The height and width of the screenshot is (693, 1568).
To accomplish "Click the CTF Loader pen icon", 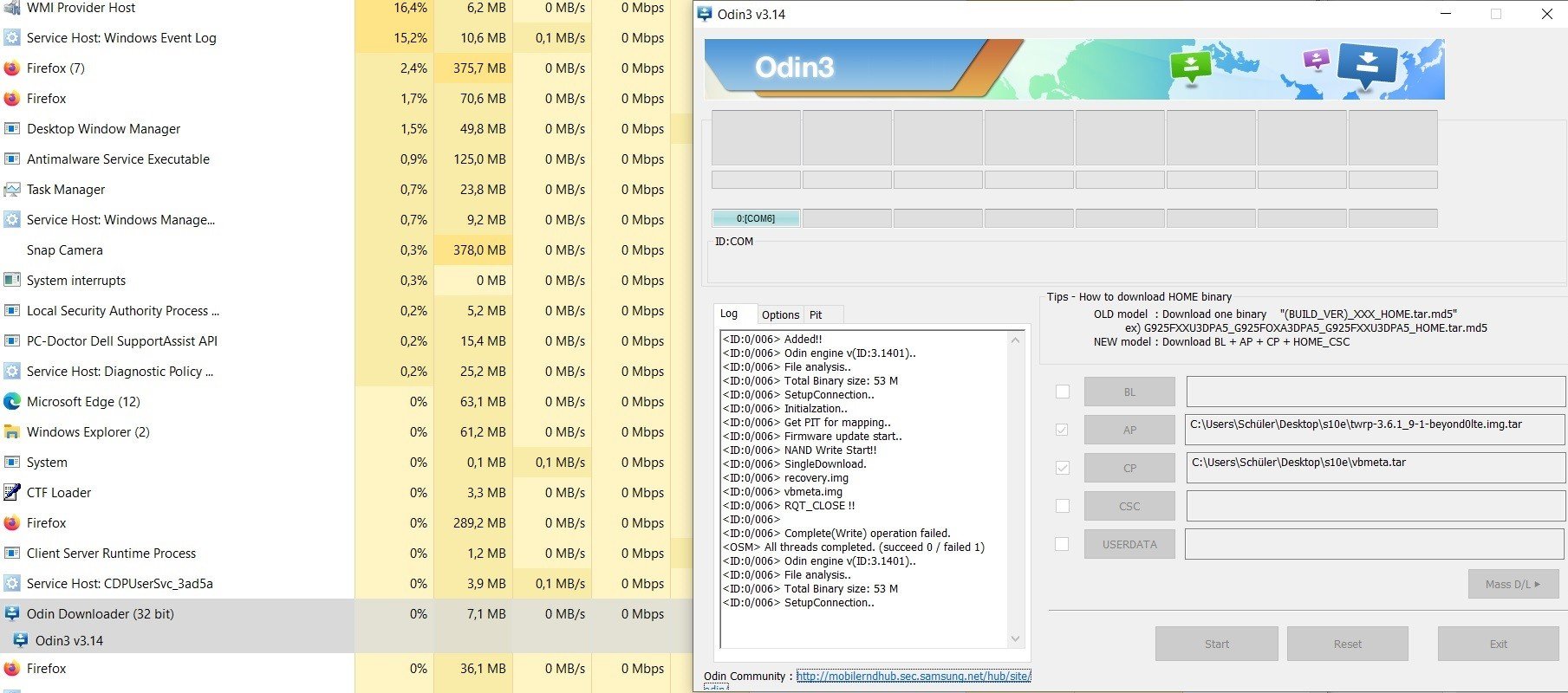I will click(12, 493).
